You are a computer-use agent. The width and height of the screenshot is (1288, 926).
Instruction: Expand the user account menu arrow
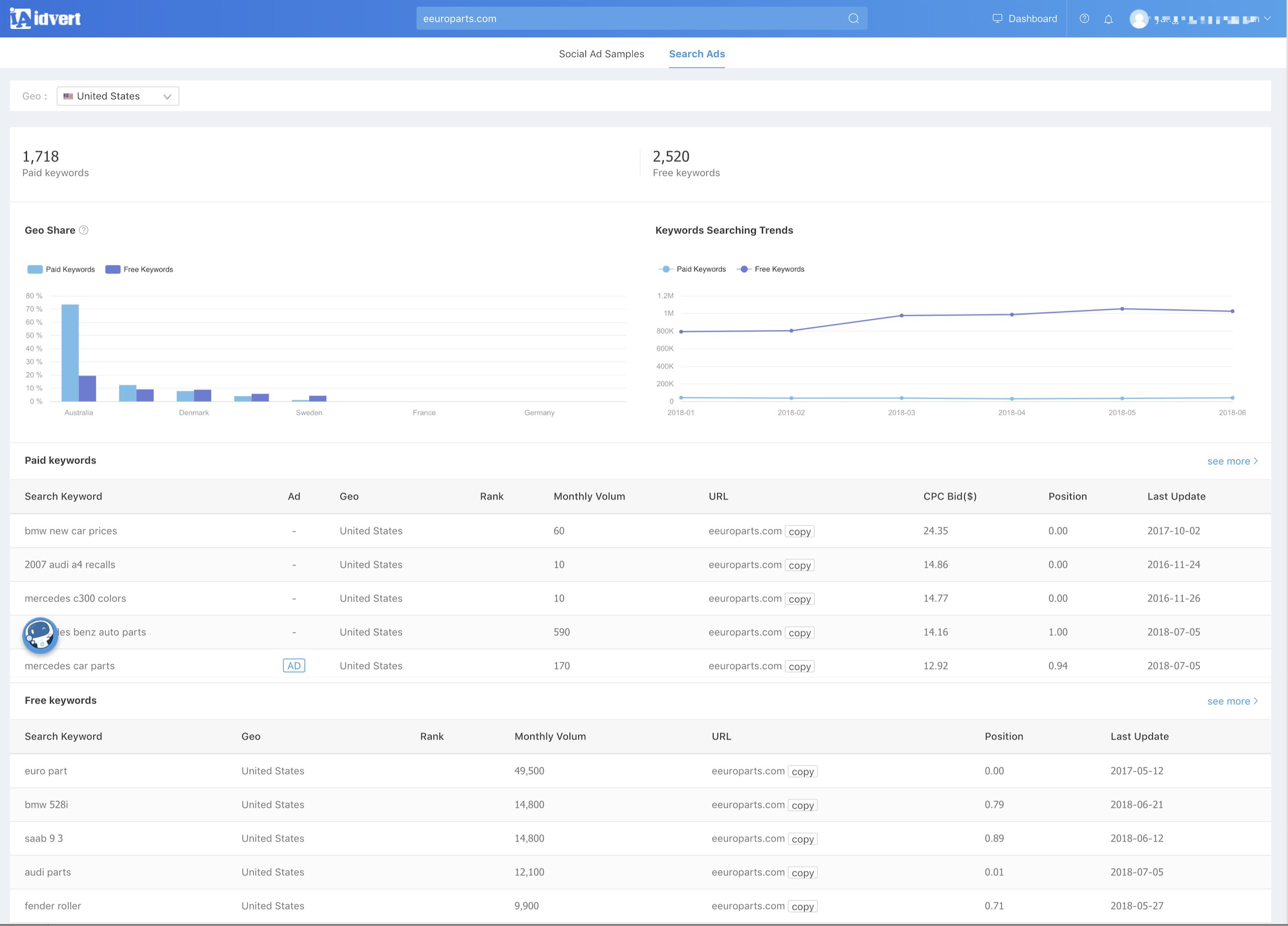(1267, 19)
